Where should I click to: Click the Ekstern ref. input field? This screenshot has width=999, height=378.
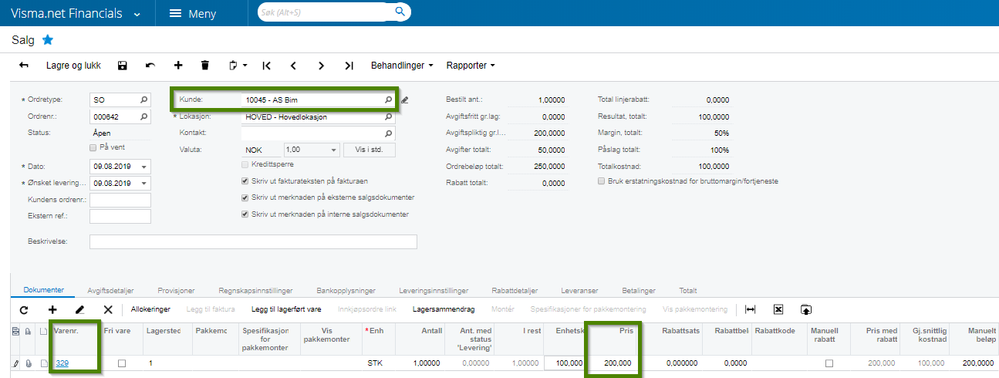point(120,217)
